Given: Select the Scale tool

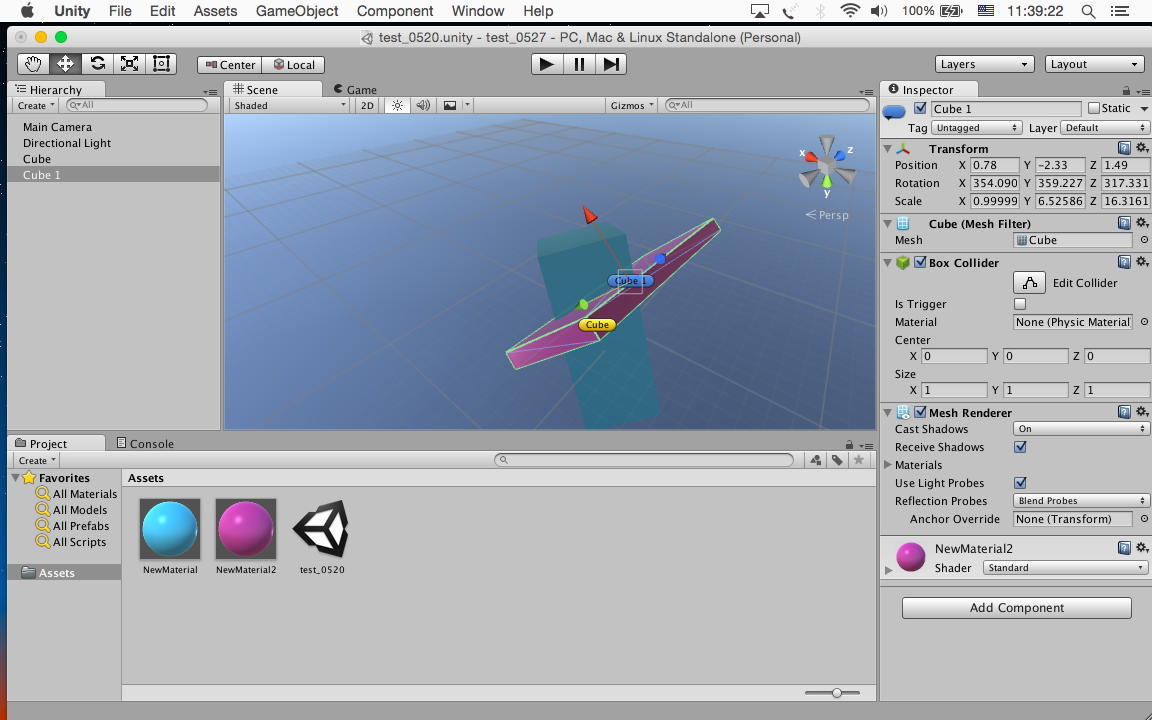Looking at the screenshot, I should click(129, 64).
